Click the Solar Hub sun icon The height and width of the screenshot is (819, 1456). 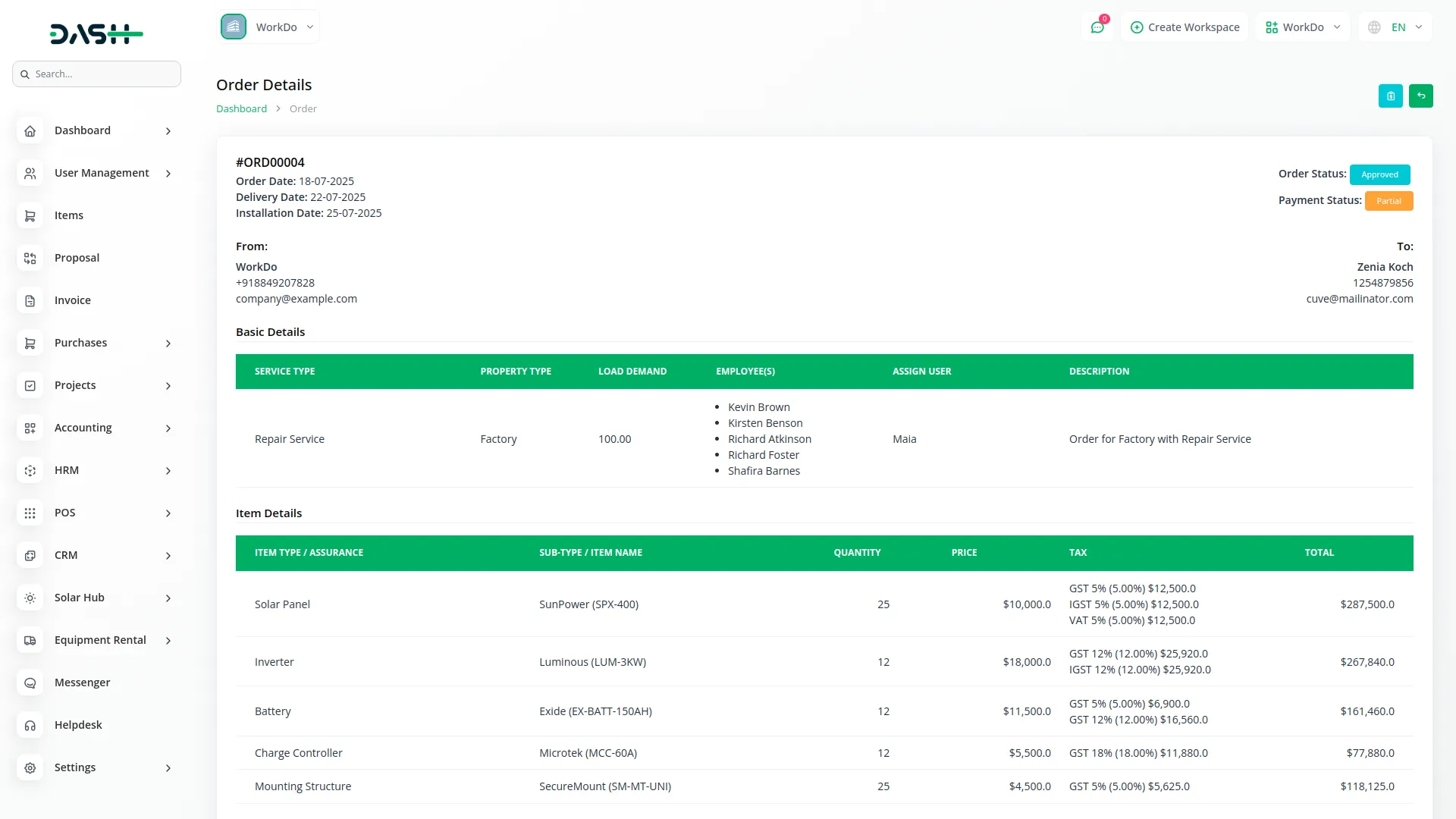tap(30, 598)
